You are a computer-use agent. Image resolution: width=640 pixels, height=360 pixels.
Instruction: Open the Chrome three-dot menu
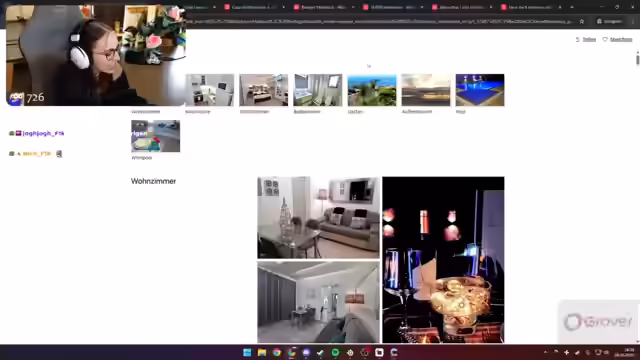(x=633, y=21)
